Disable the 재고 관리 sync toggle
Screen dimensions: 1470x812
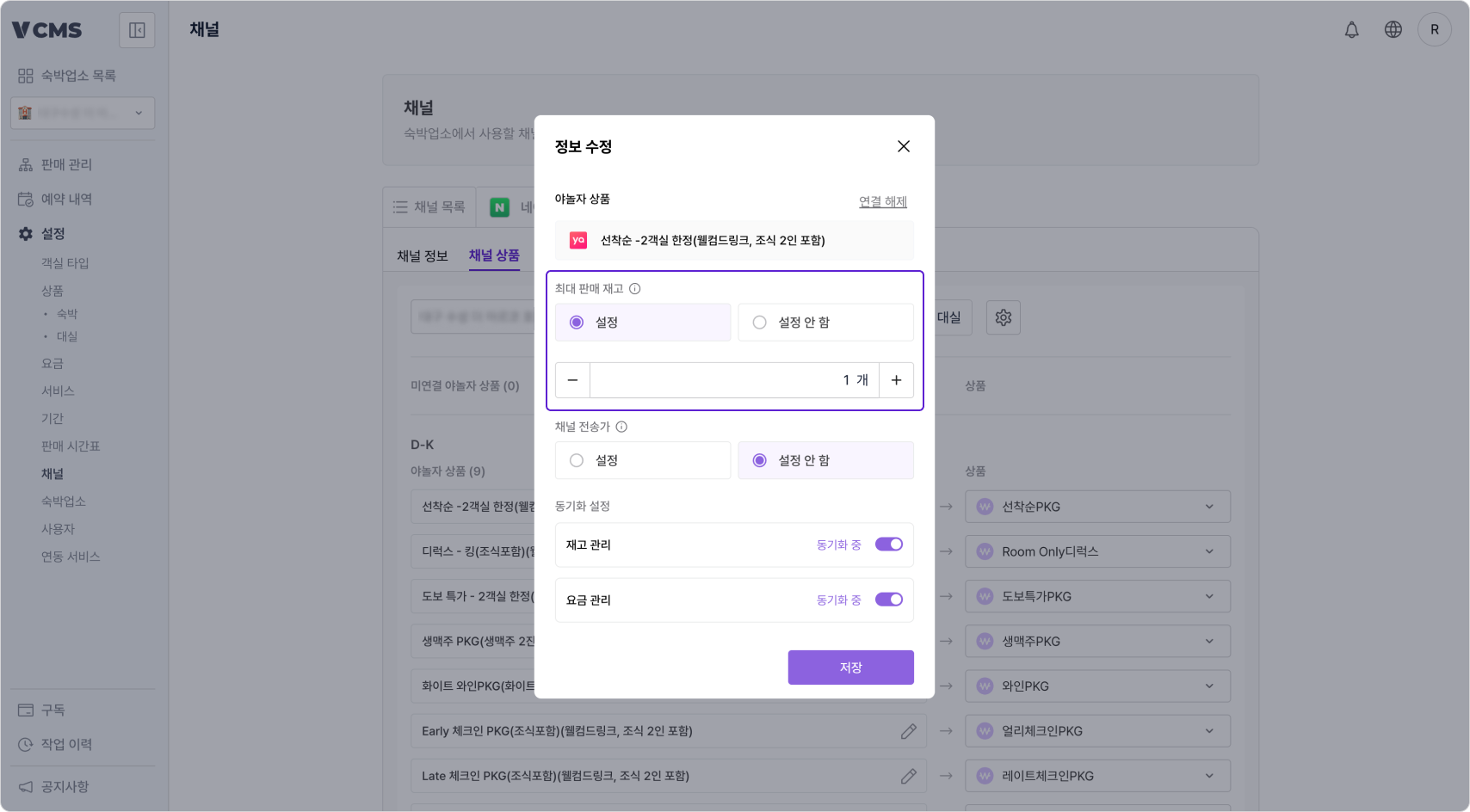coord(888,544)
